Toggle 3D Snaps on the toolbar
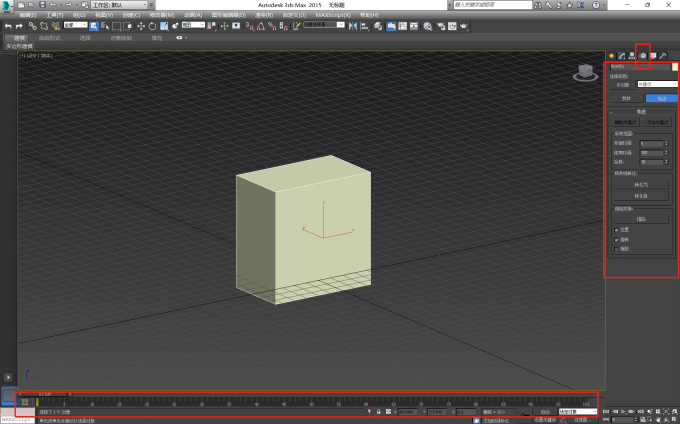680x424 pixels. [250, 26]
